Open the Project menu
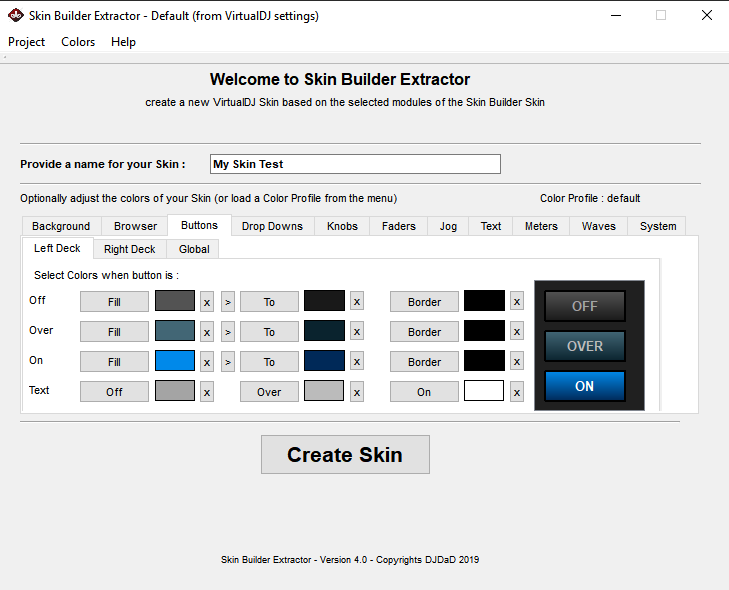Image resolution: width=729 pixels, height=590 pixels. click(x=27, y=42)
